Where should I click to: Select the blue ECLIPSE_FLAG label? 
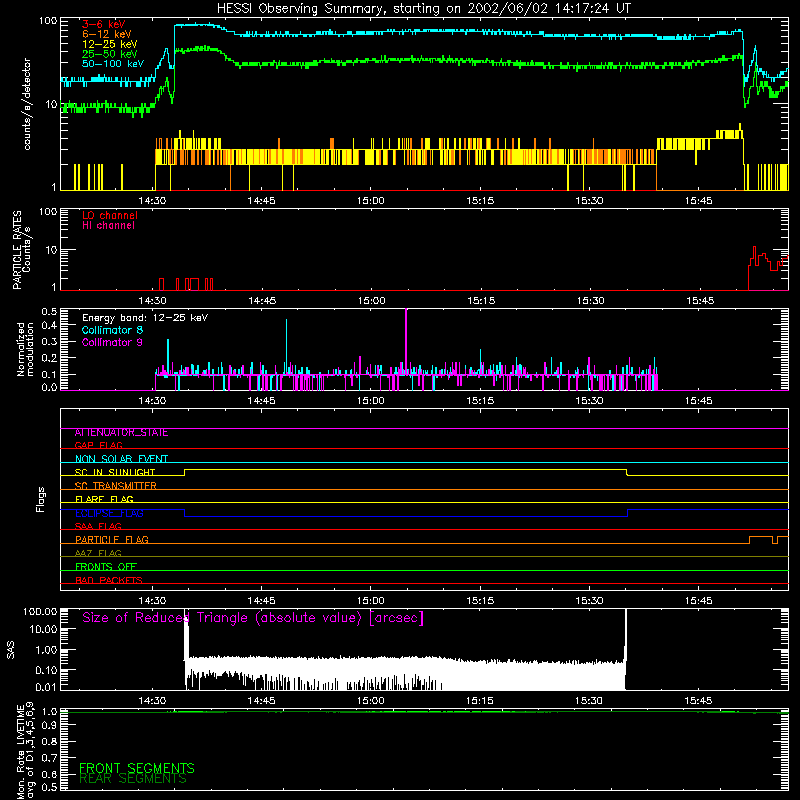109,513
